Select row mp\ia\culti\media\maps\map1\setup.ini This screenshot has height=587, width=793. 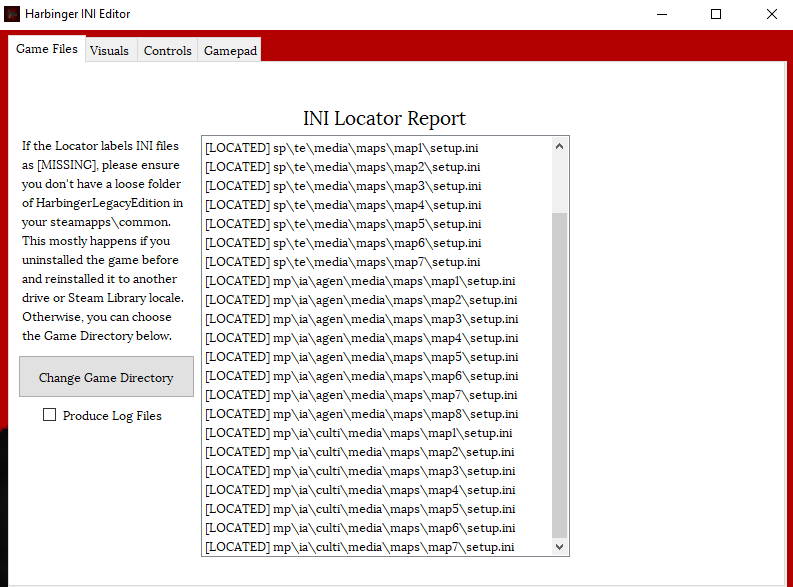(377, 433)
